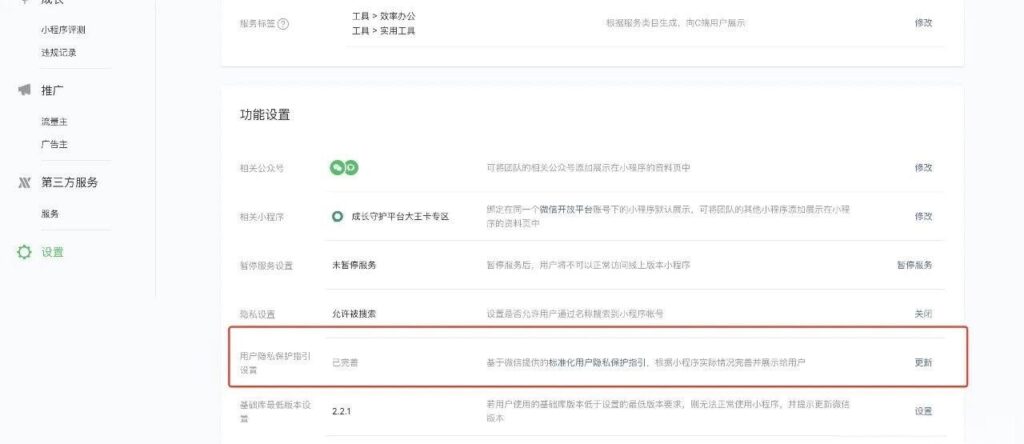
Task: Click the gear icon next to 设置 in sidebar
Action: (x=24, y=253)
